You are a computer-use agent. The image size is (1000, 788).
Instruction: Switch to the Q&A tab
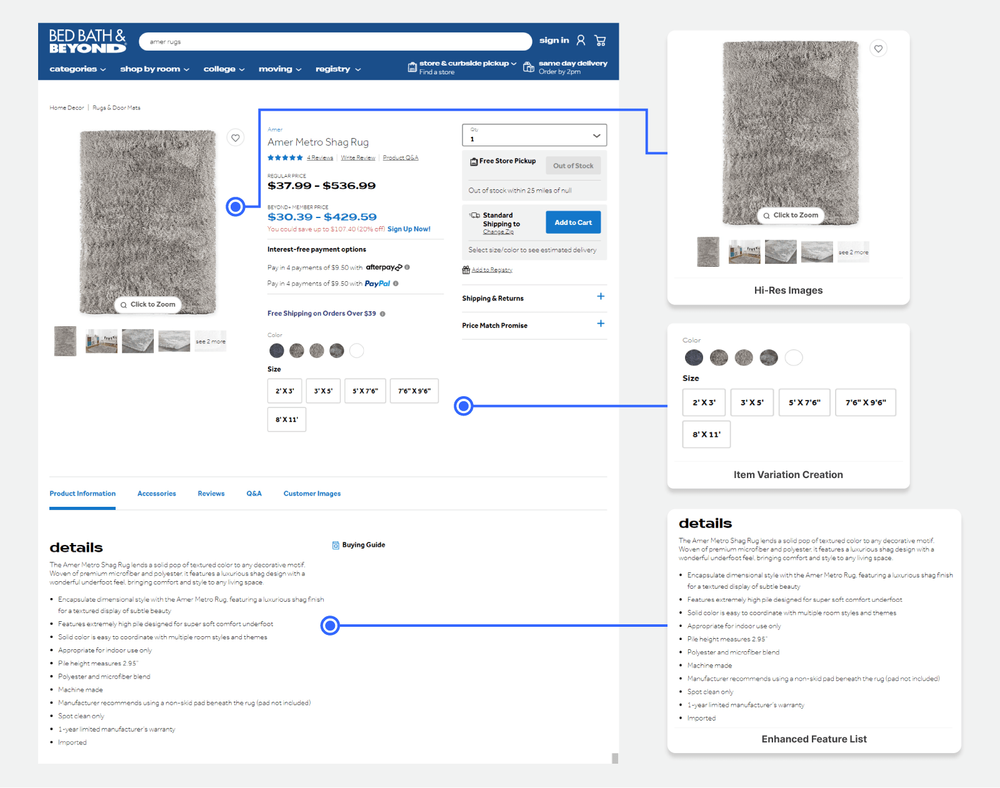(254, 493)
